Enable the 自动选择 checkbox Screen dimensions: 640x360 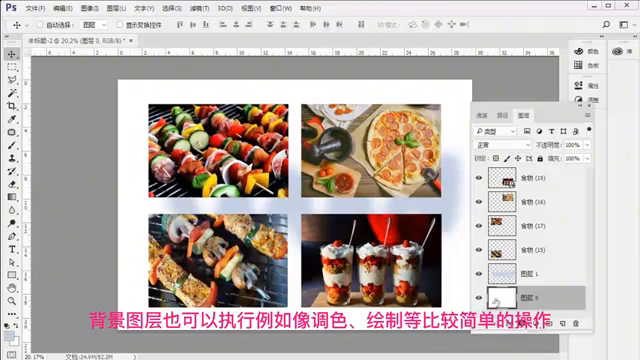[x=40, y=25]
